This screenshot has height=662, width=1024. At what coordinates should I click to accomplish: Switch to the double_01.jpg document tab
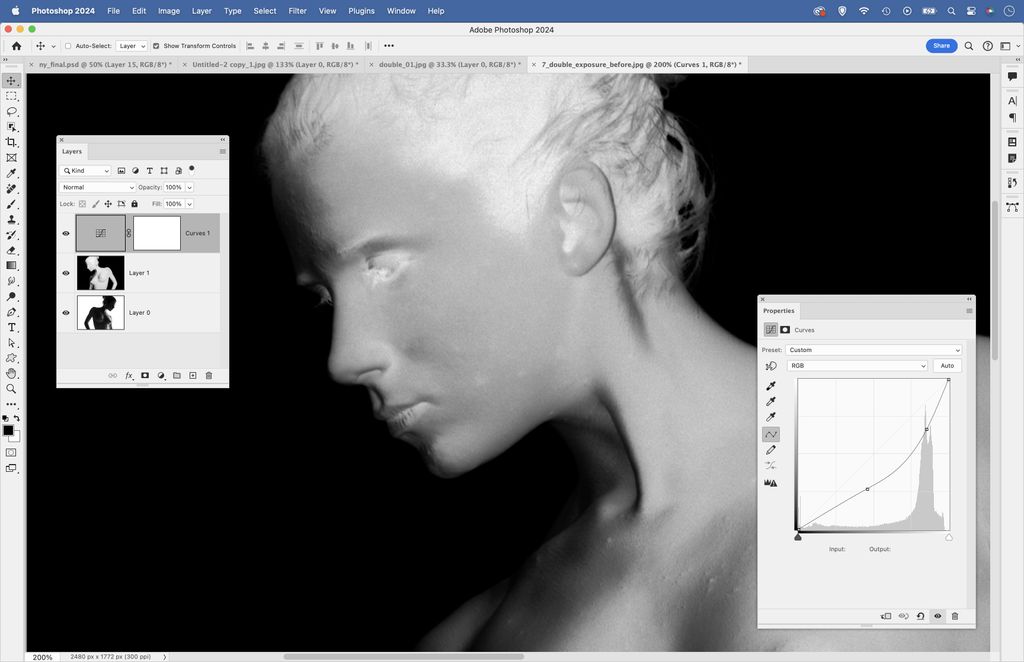pyautogui.click(x=447, y=64)
